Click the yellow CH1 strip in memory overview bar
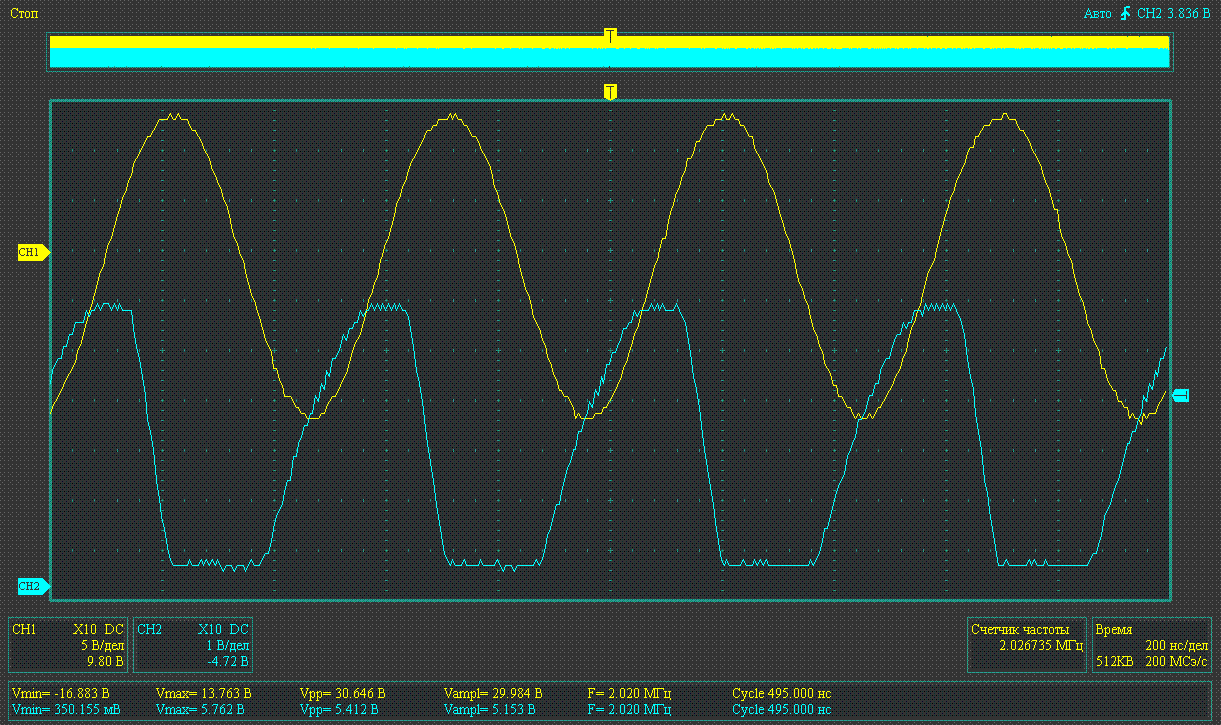Screen dimensions: 1221x725 (x=609, y=42)
